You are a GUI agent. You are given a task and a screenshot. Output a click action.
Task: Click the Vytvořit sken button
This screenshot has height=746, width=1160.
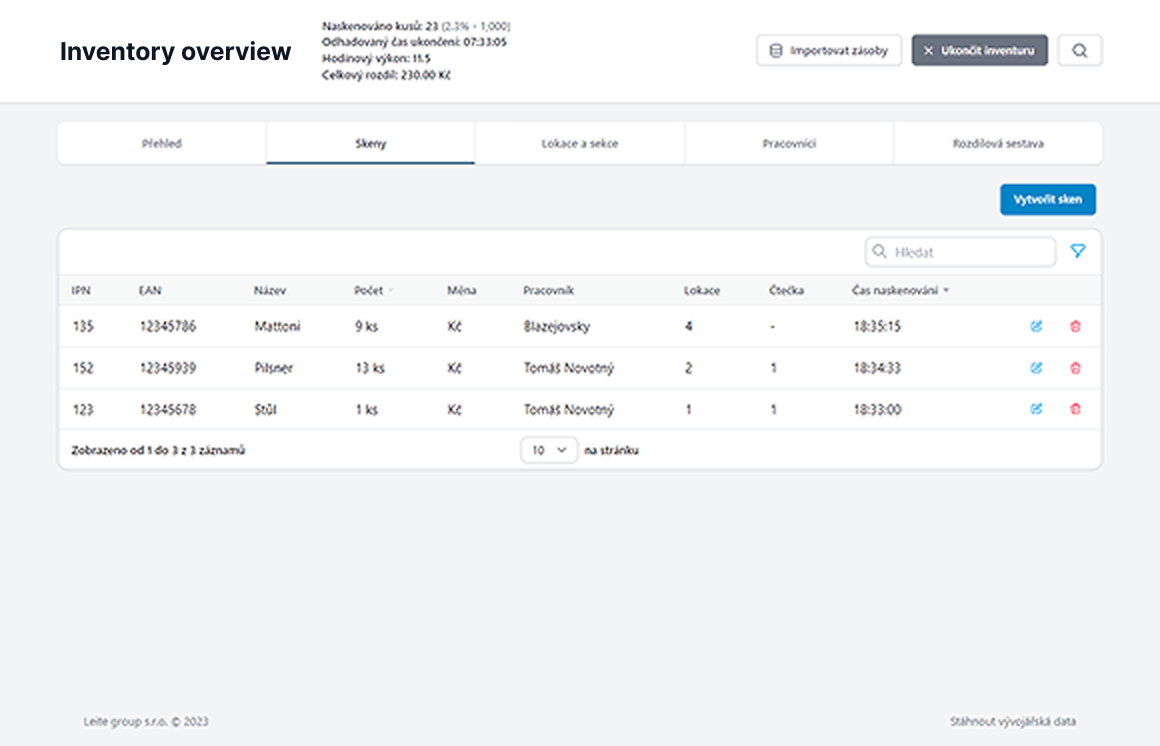pyautogui.click(x=1047, y=200)
